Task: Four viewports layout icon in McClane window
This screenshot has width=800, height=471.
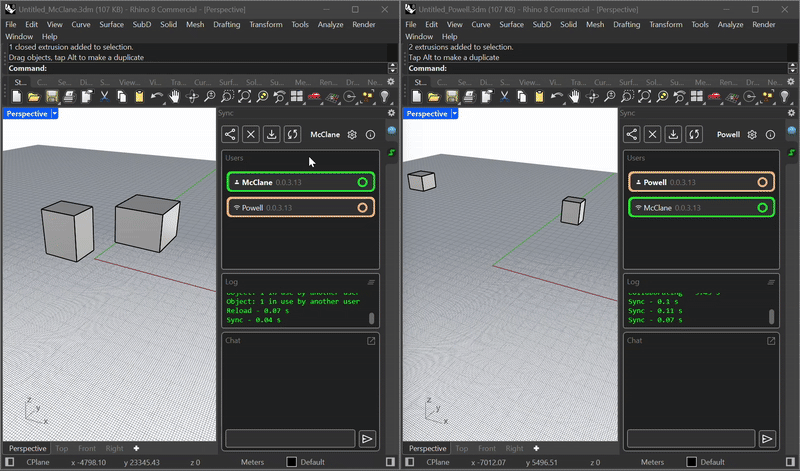Action: pyautogui.click(x=297, y=96)
